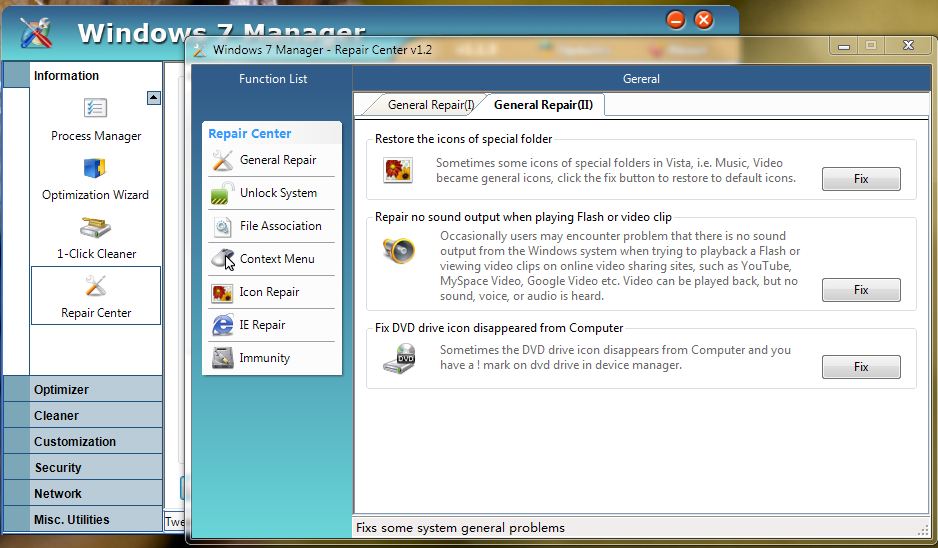The image size is (938, 548).
Task: Expand the Optimizer section
Action: point(83,389)
